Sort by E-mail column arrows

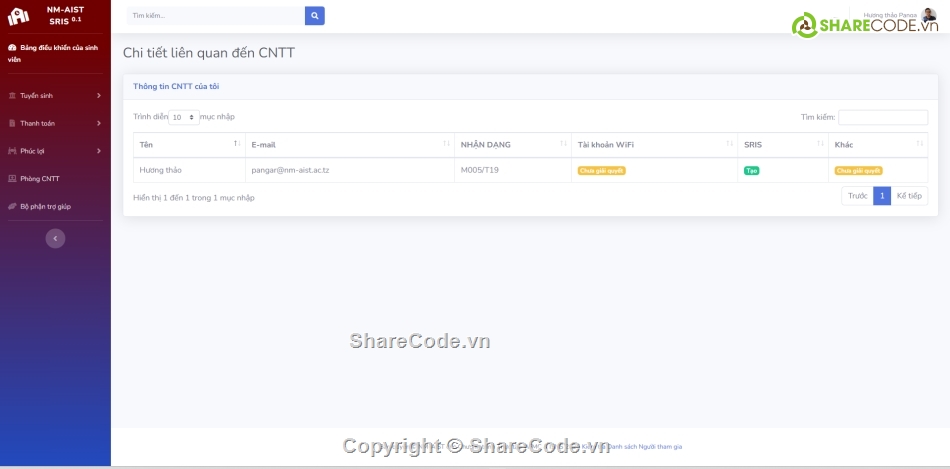click(446, 145)
